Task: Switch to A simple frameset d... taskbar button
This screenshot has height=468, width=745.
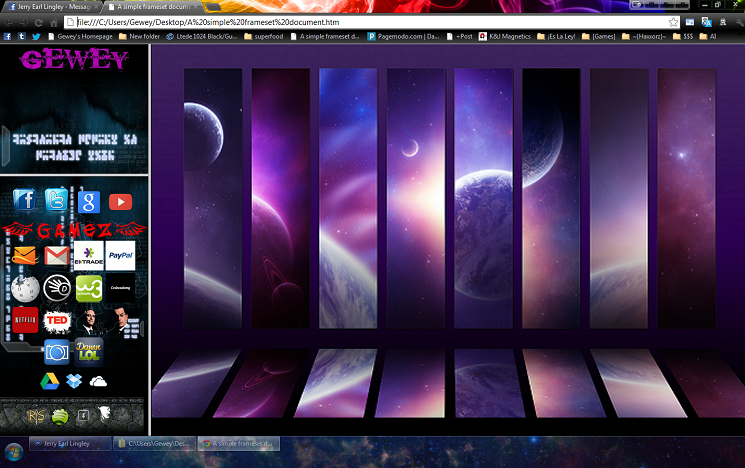Action: (239, 444)
